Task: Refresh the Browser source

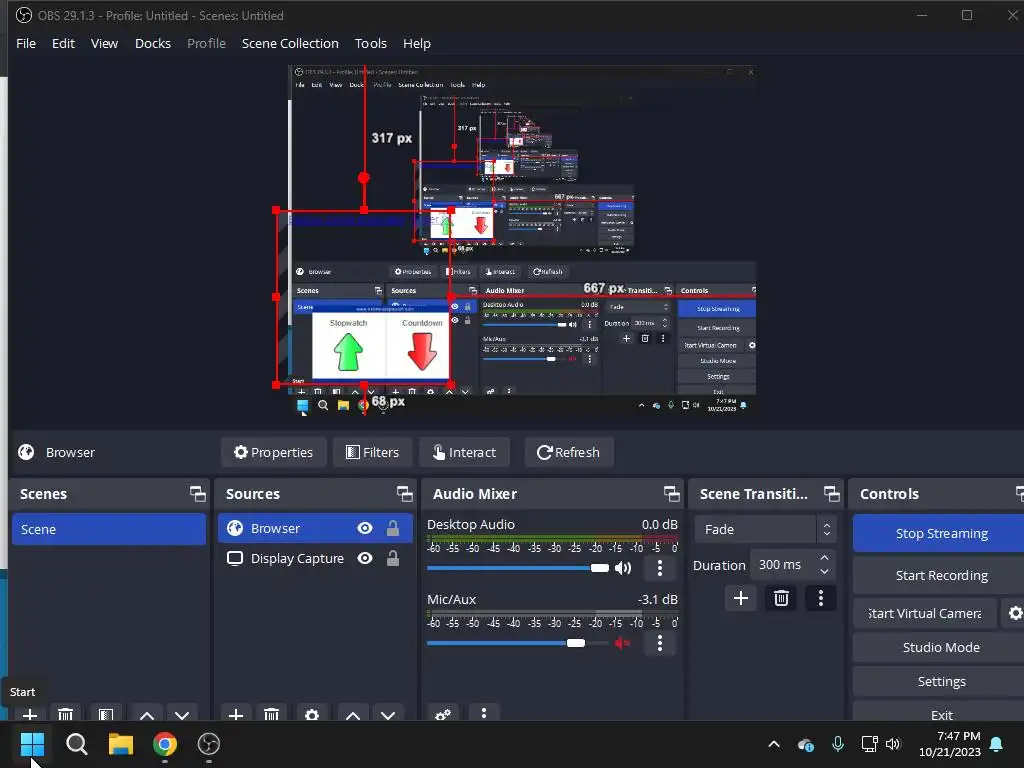Action: (569, 452)
